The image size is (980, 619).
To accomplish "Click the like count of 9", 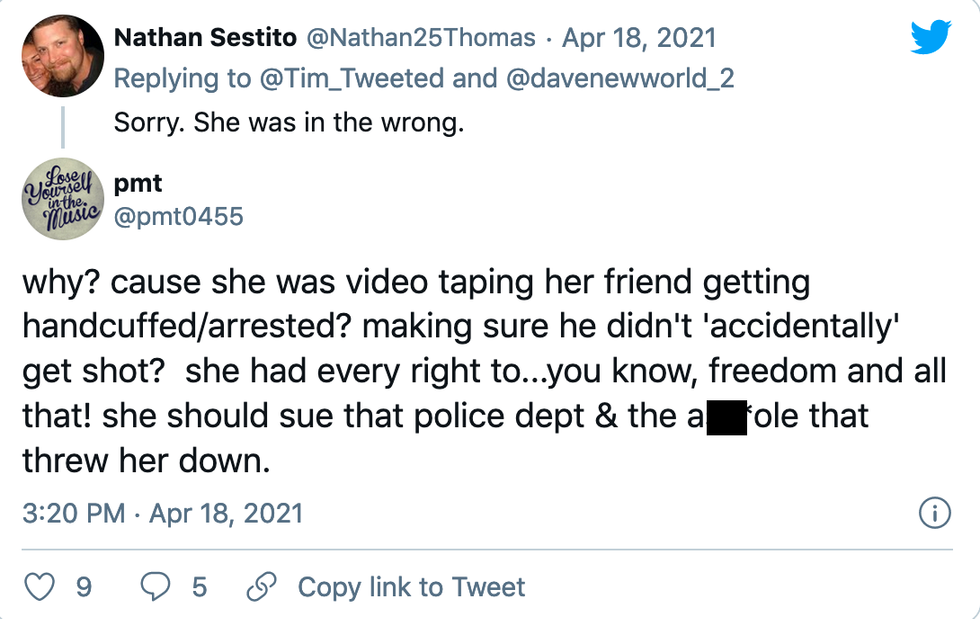I will pyautogui.click(x=84, y=586).
